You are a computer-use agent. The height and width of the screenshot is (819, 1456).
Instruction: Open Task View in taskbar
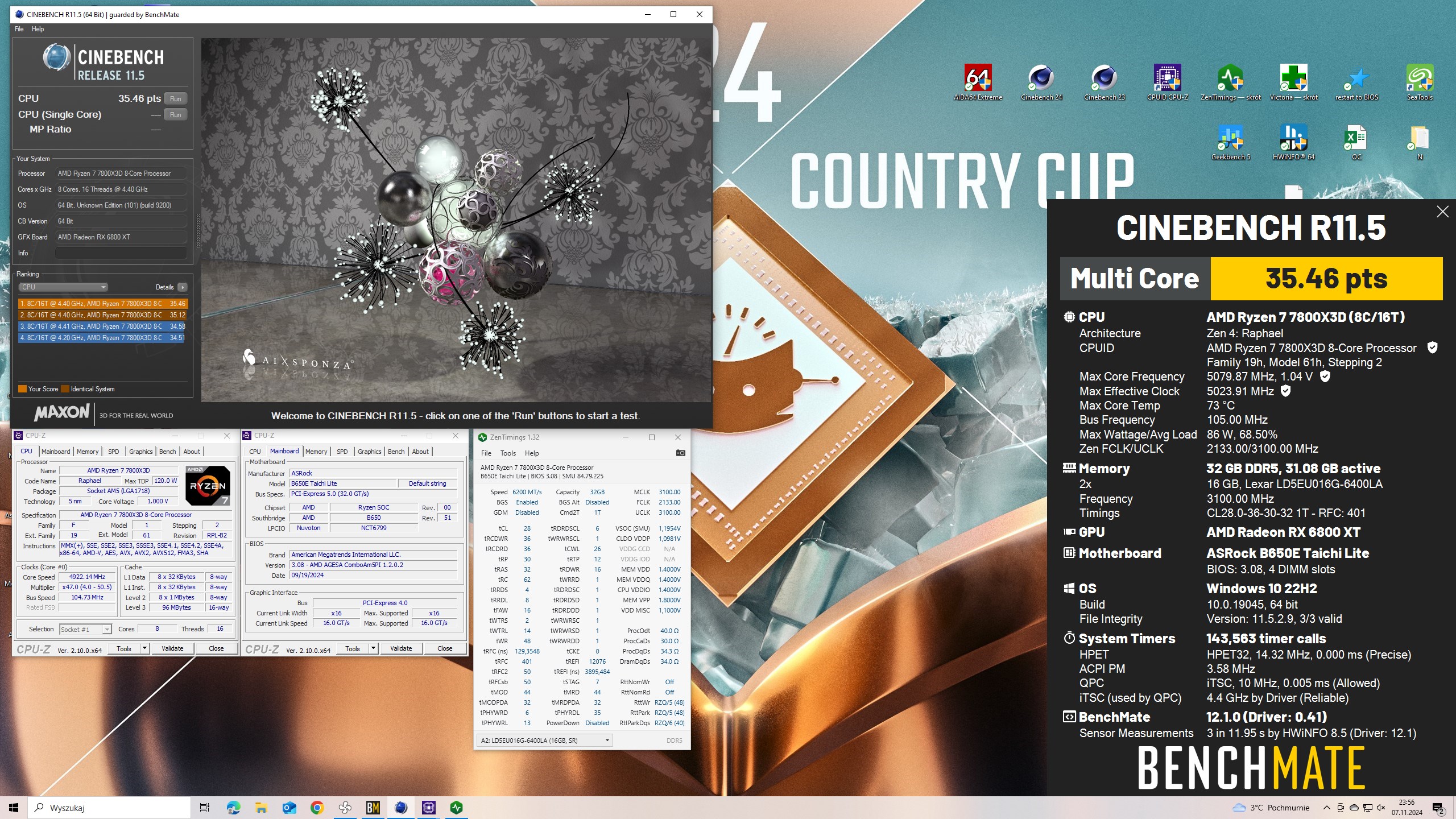205,808
